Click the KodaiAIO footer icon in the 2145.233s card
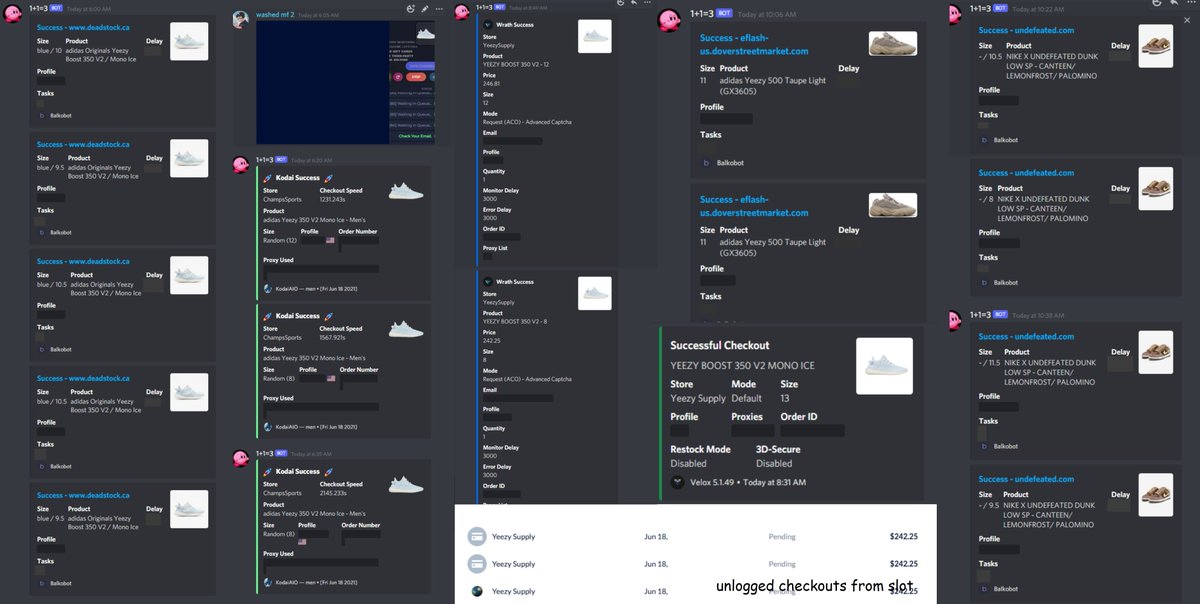Image resolution: width=1200 pixels, height=604 pixels. (x=267, y=581)
